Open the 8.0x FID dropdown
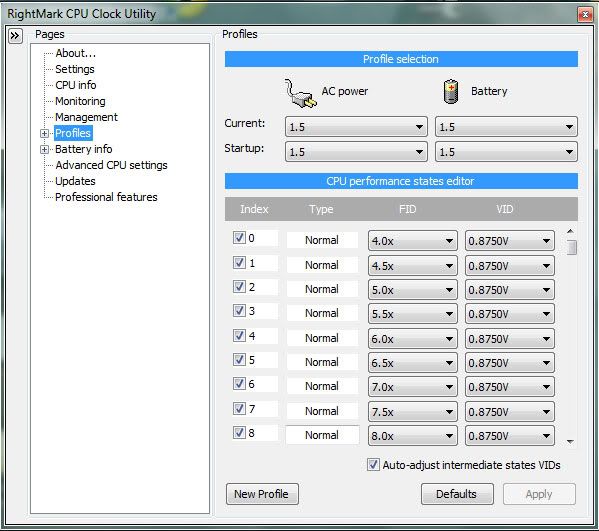Screen dimensions: 599x531 (x=413, y=436)
